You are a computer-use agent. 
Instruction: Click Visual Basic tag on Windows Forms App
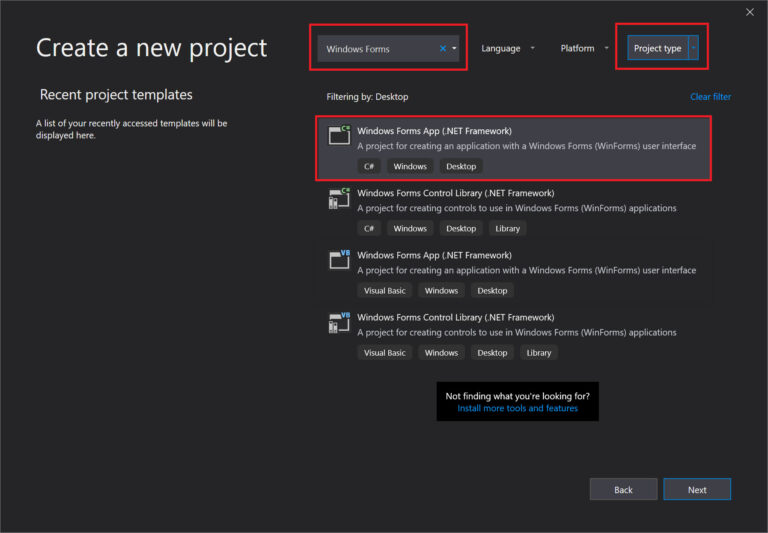point(384,291)
